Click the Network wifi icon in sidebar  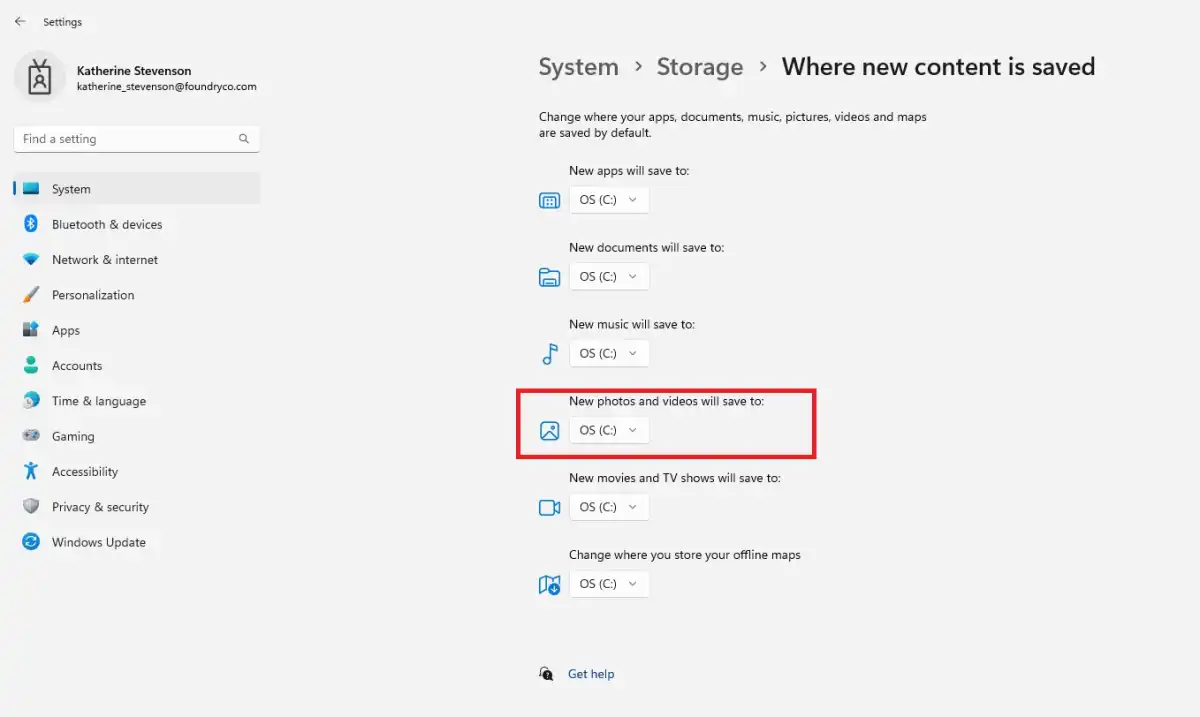(x=31, y=260)
